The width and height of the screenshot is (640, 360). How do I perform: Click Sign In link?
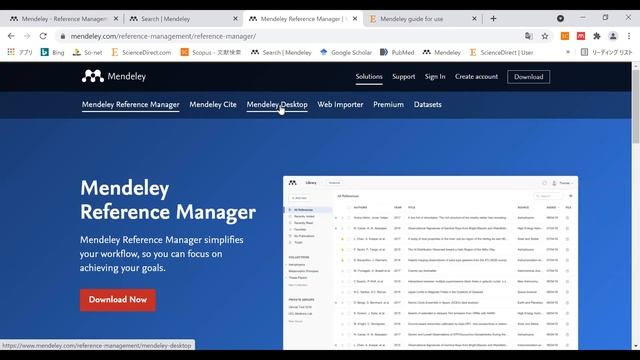pyautogui.click(x=435, y=76)
